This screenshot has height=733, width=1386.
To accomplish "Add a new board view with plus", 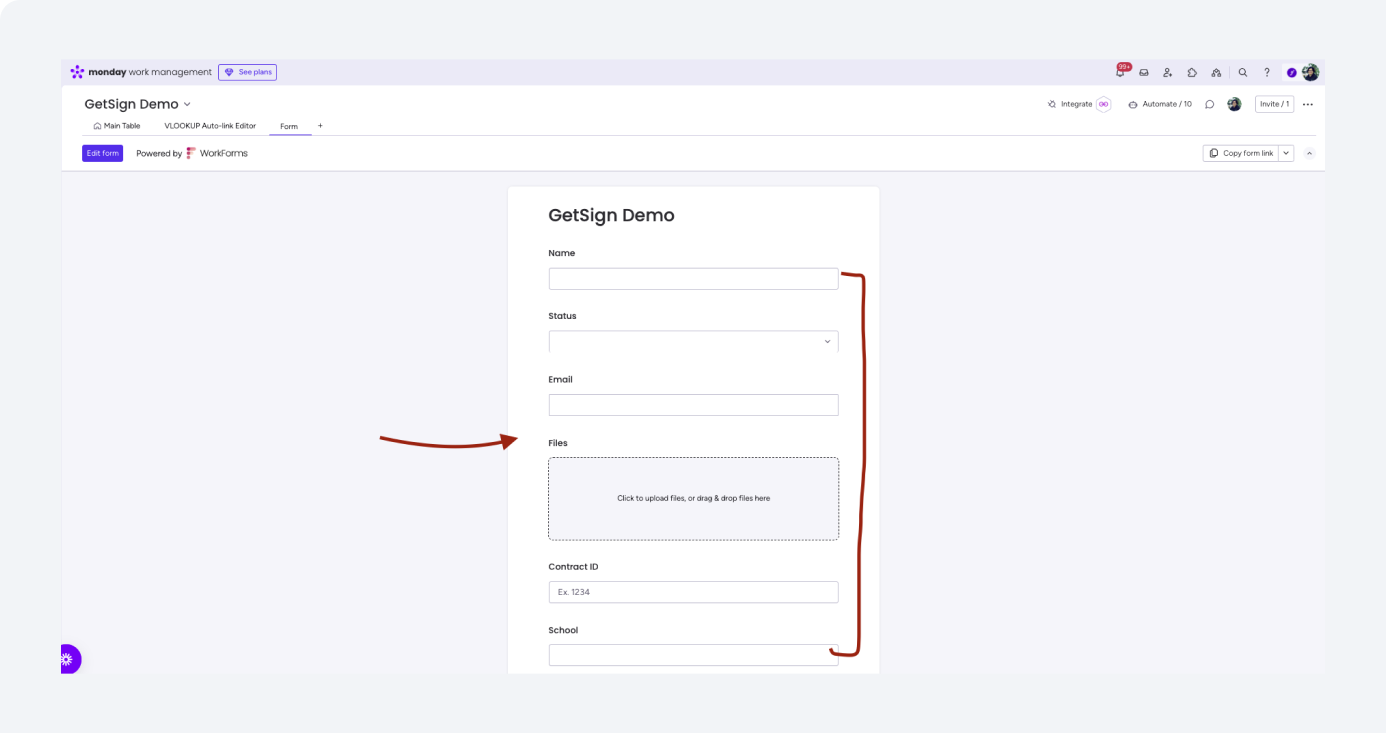I will [320, 126].
